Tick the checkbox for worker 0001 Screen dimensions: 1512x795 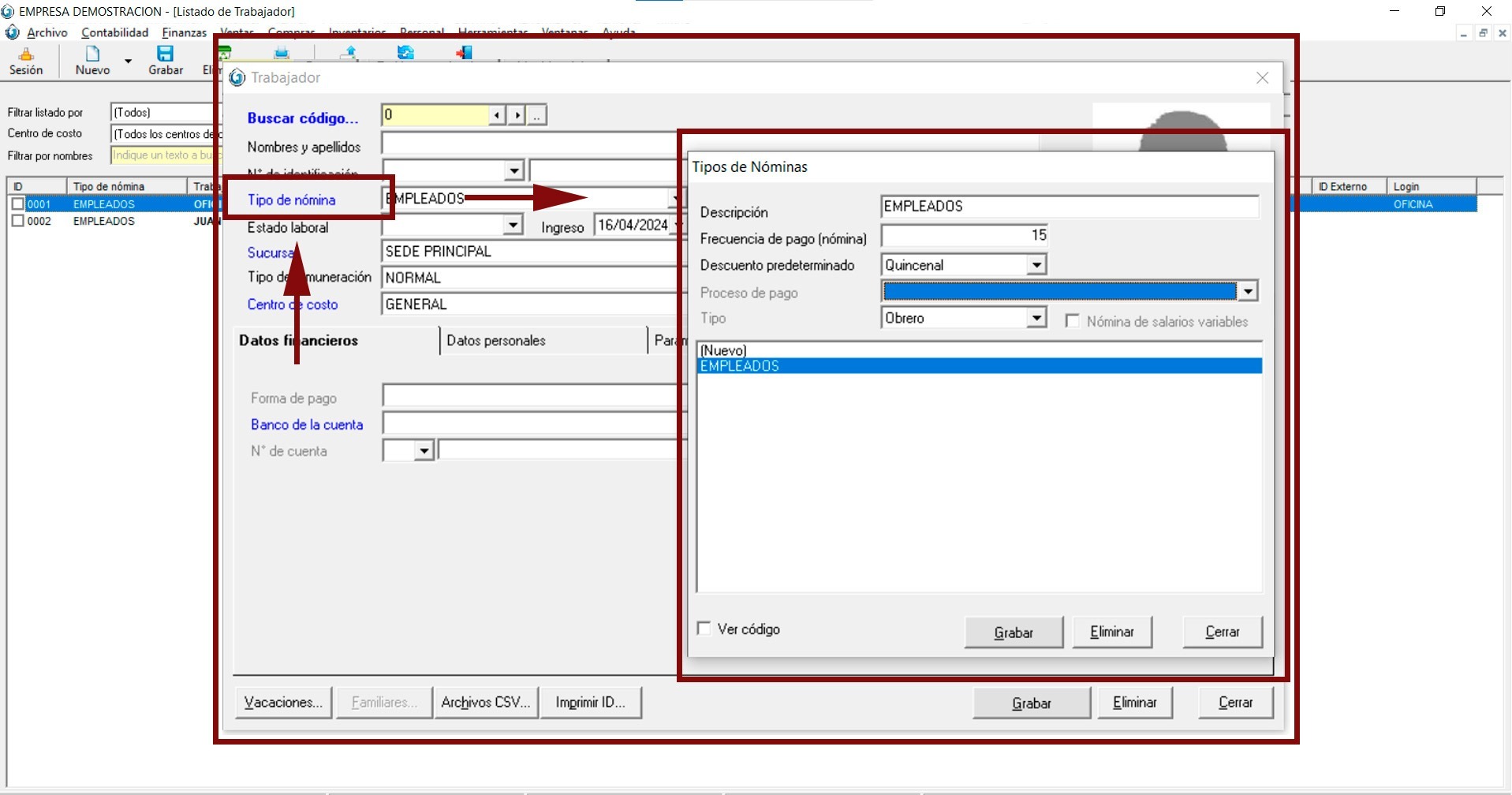click(x=18, y=203)
